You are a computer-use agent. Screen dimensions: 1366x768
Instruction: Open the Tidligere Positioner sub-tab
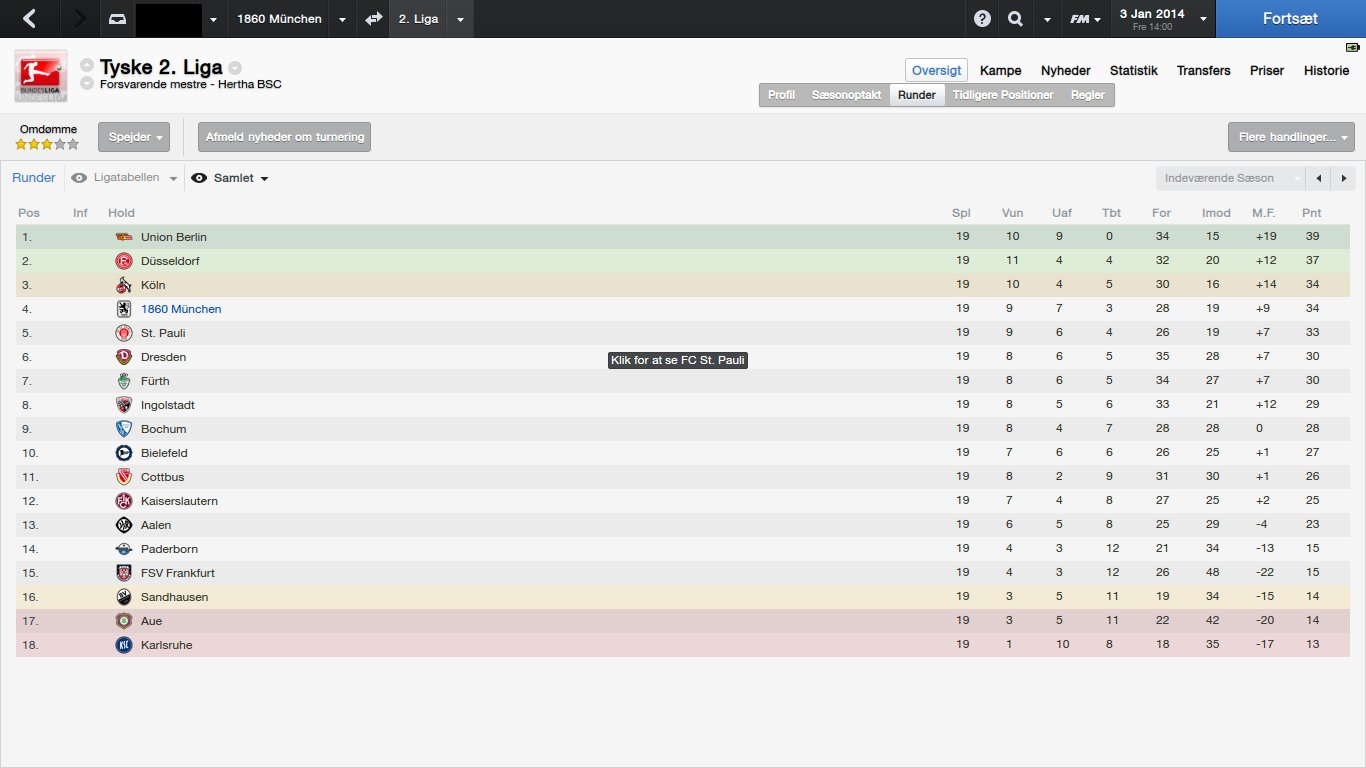pos(1003,95)
